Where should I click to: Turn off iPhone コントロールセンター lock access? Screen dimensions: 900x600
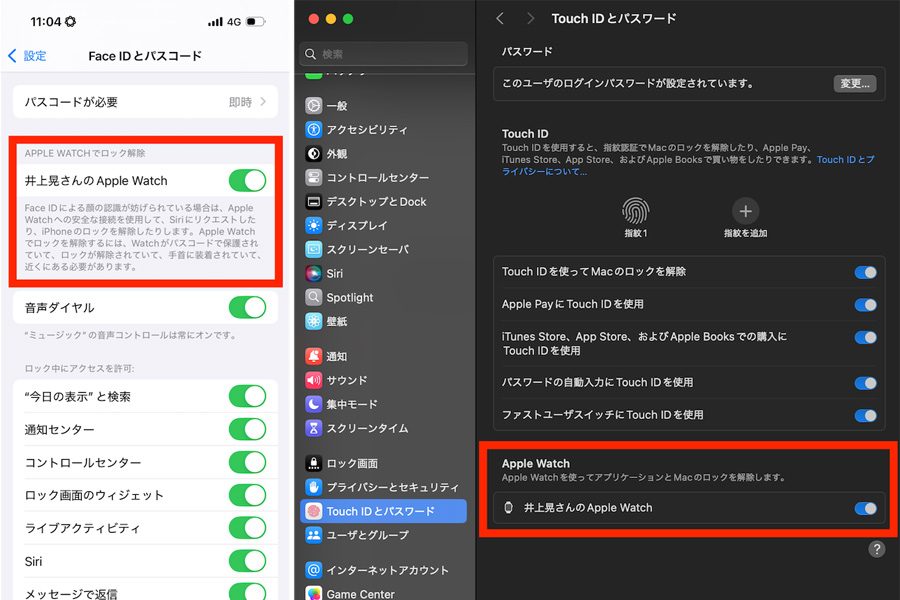(x=247, y=462)
